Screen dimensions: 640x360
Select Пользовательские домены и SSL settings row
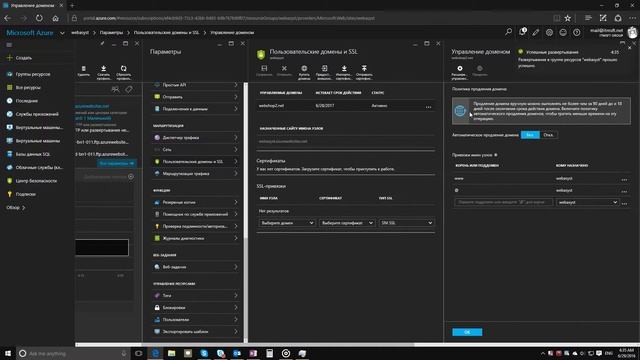tap(196, 162)
